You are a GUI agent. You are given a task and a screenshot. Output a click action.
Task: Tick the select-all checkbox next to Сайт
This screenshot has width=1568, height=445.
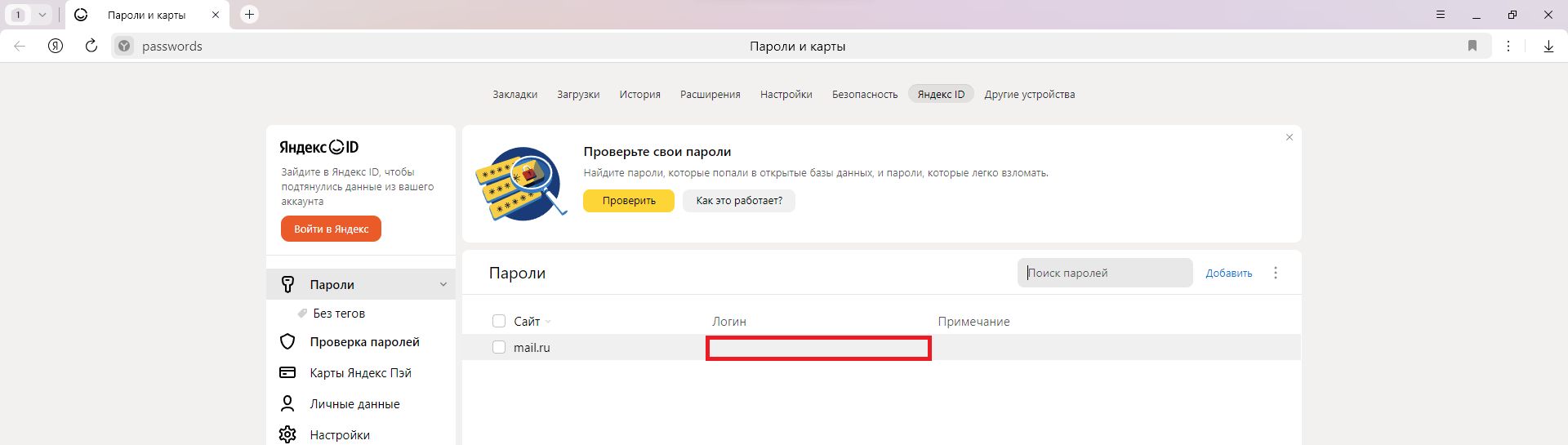(x=499, y=321)
